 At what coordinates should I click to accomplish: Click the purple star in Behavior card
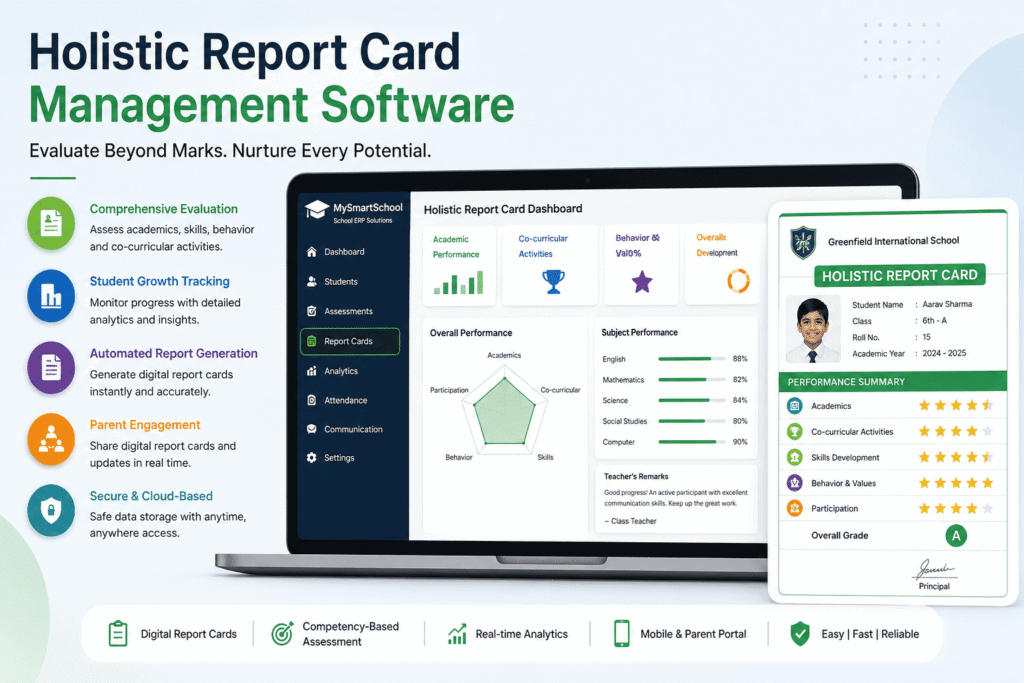tap(642, 282)
